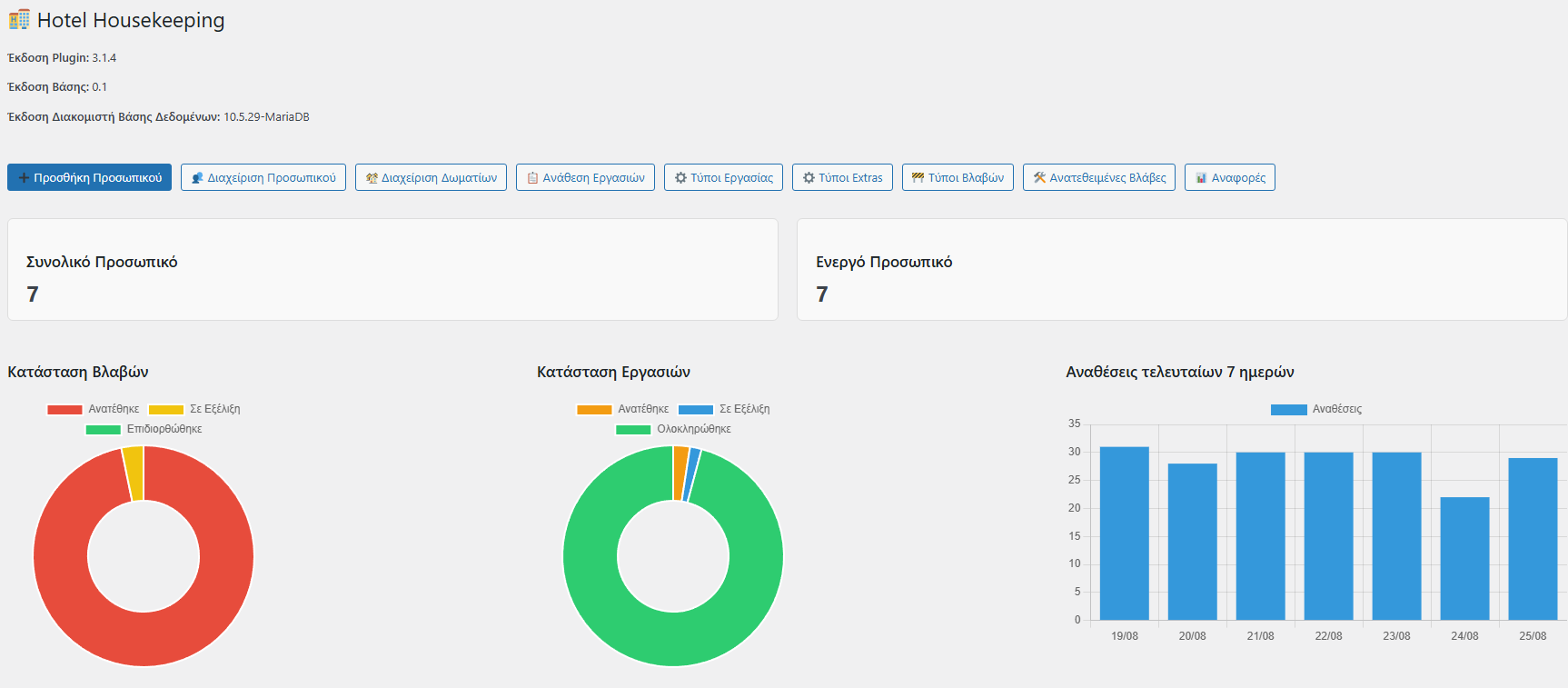Open the Ανατεθειμένες Βλάβες page
Viewport: 1568px width, 688px height.
[x=1098, y=178]
